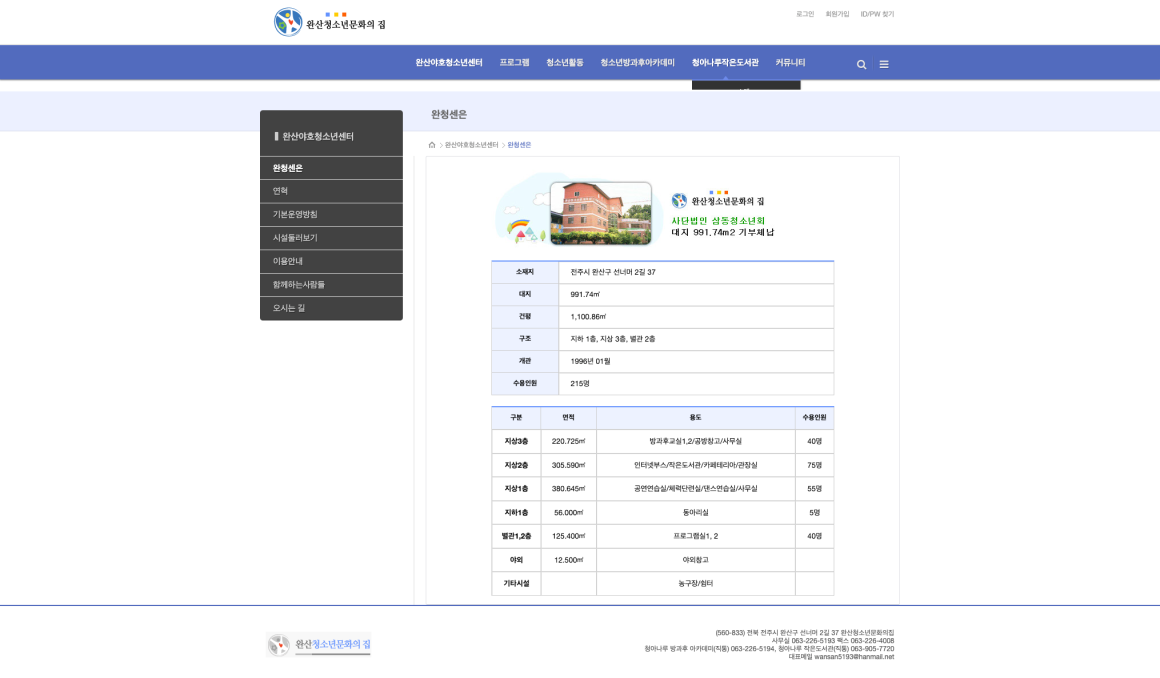This screenshot has height=678, width=1160.
Task: Click the 지하1층 row label
Action: pyautogui.click(x=516, y=512)
